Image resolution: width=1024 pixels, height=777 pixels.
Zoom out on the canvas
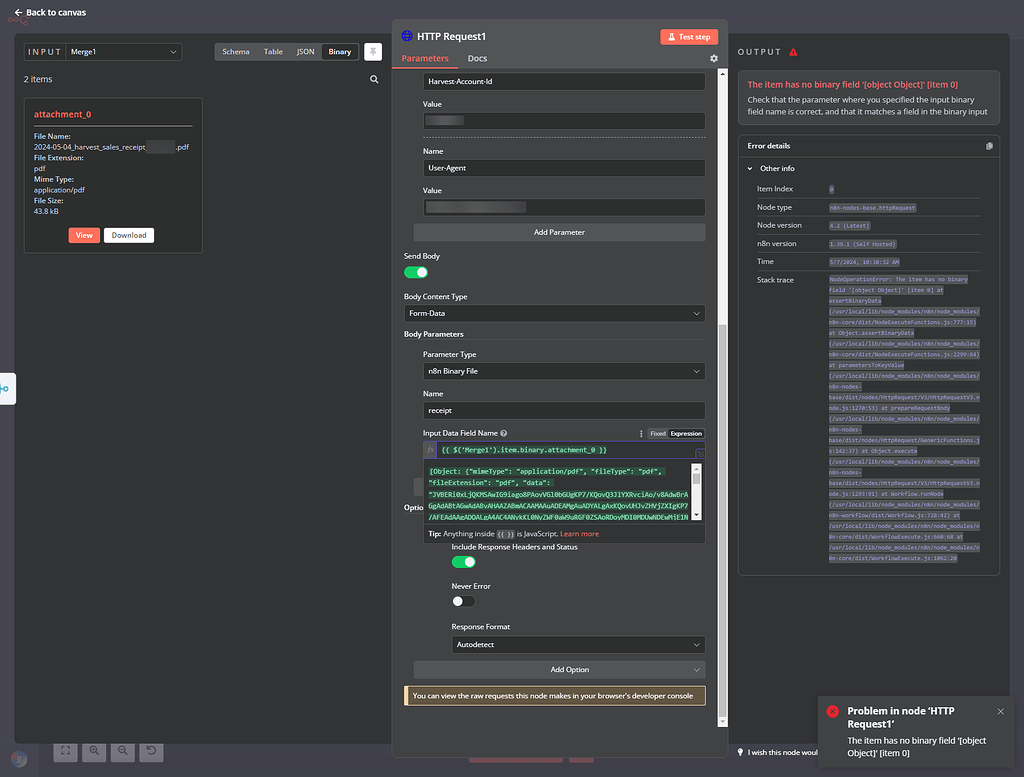tap(123, 752)
